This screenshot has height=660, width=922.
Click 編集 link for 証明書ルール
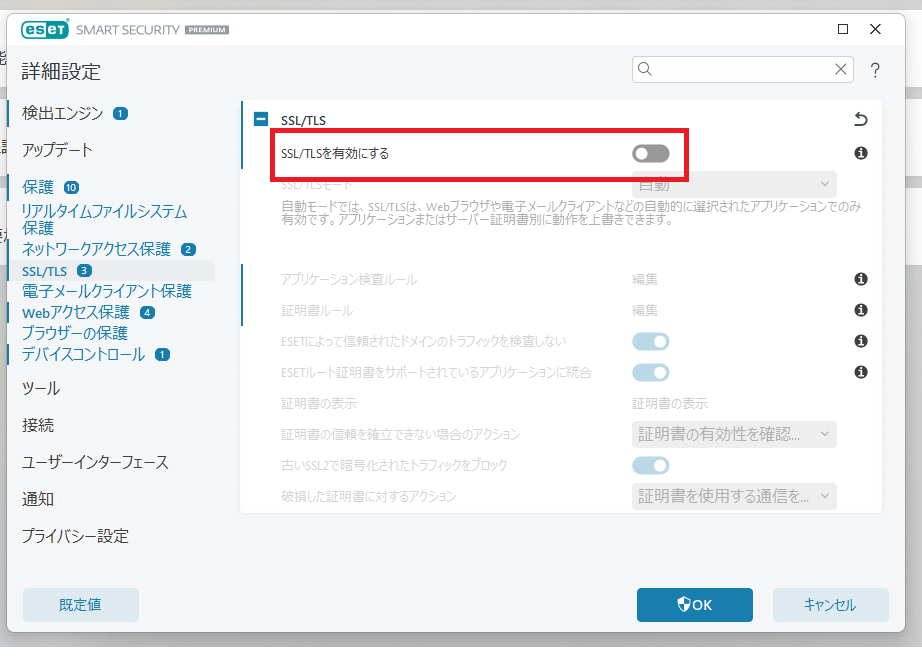(x=644, y=311)
